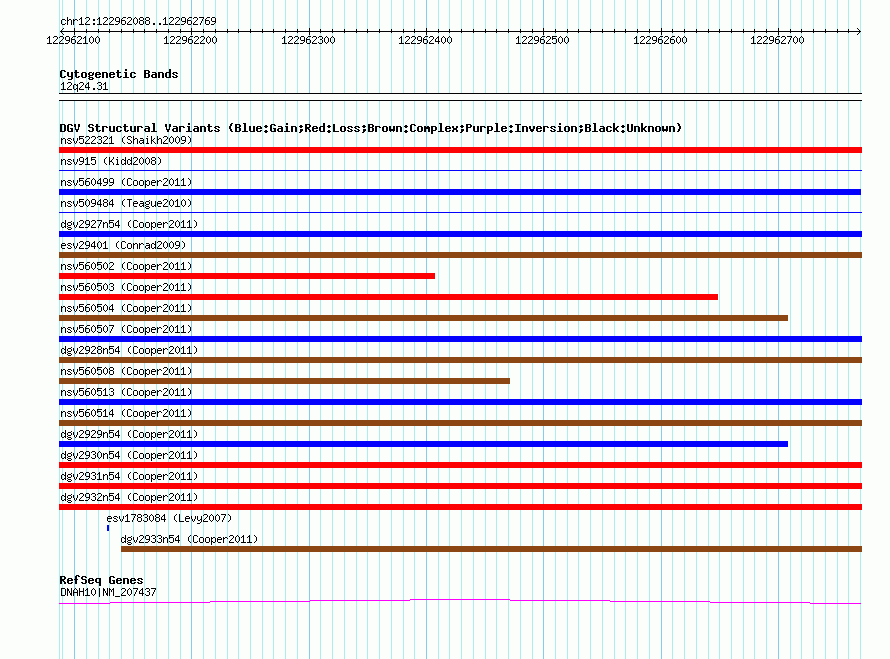Open the dgv2927n54 (Cooper2011) label
This screenshot has height=659, width=890.
(129, 224)
